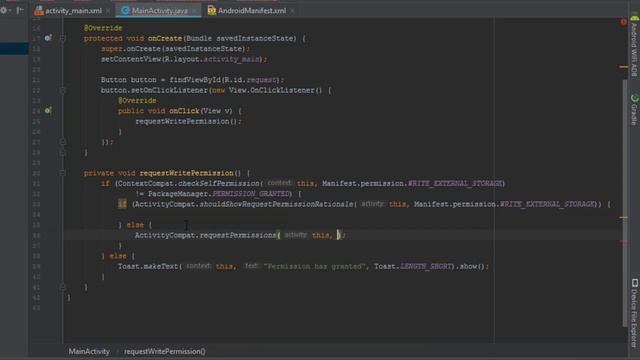Click R.layout.activity_main reference

pos(211,59)
